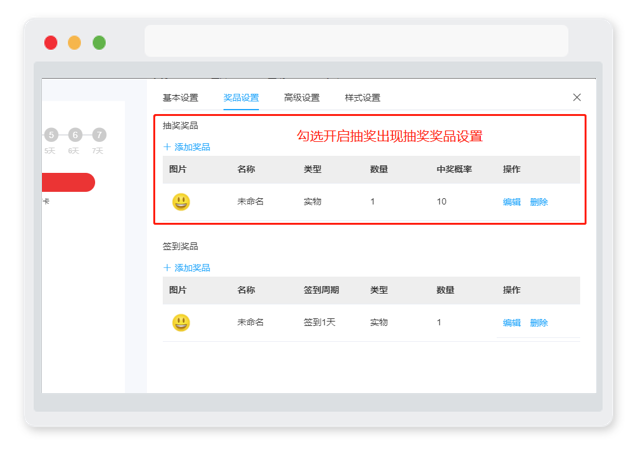This screenshot has height=451, width=640.
Task: Click 未命名 in the lottery prize row
Action: [250, 202]
